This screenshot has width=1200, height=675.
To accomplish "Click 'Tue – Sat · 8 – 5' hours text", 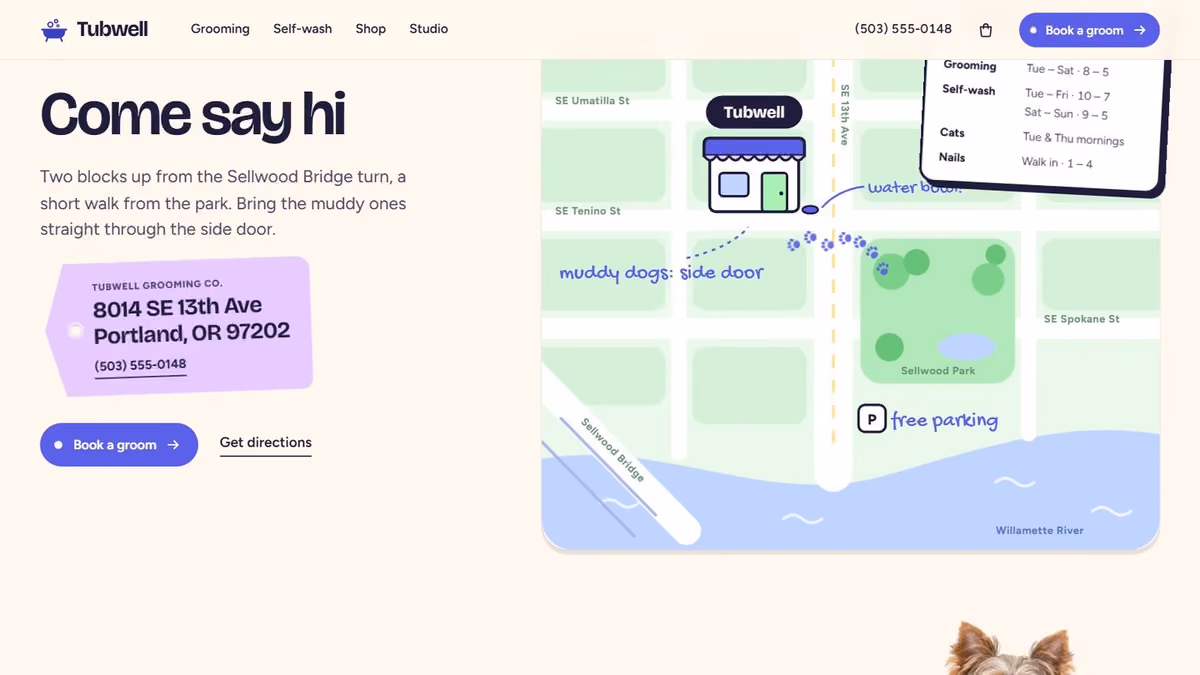I will (x=1067, y=70).
